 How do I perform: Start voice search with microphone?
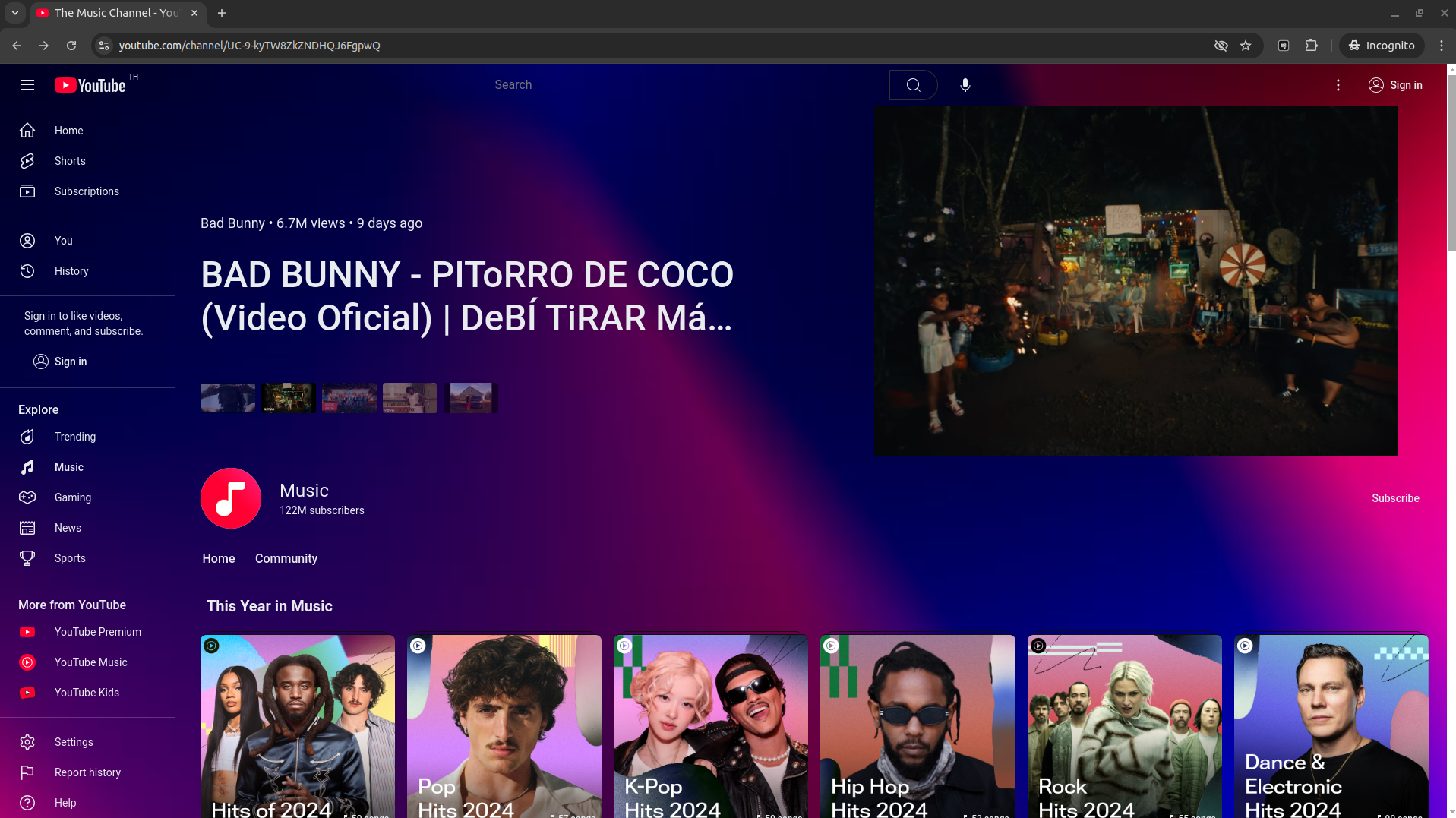965,85
